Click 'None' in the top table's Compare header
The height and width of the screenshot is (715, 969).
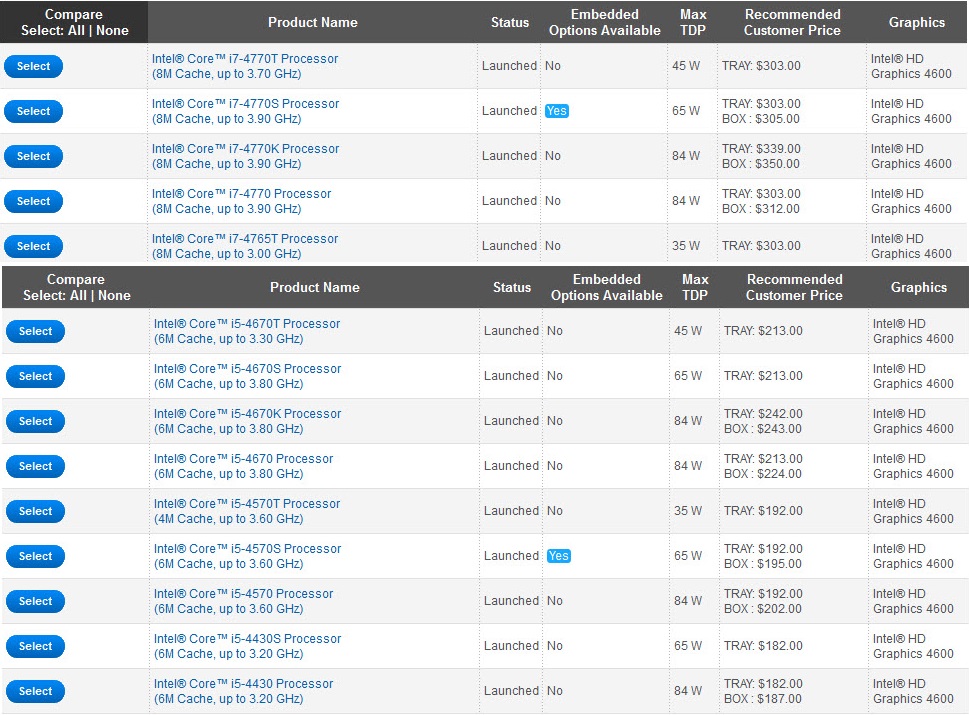point(112,30)
